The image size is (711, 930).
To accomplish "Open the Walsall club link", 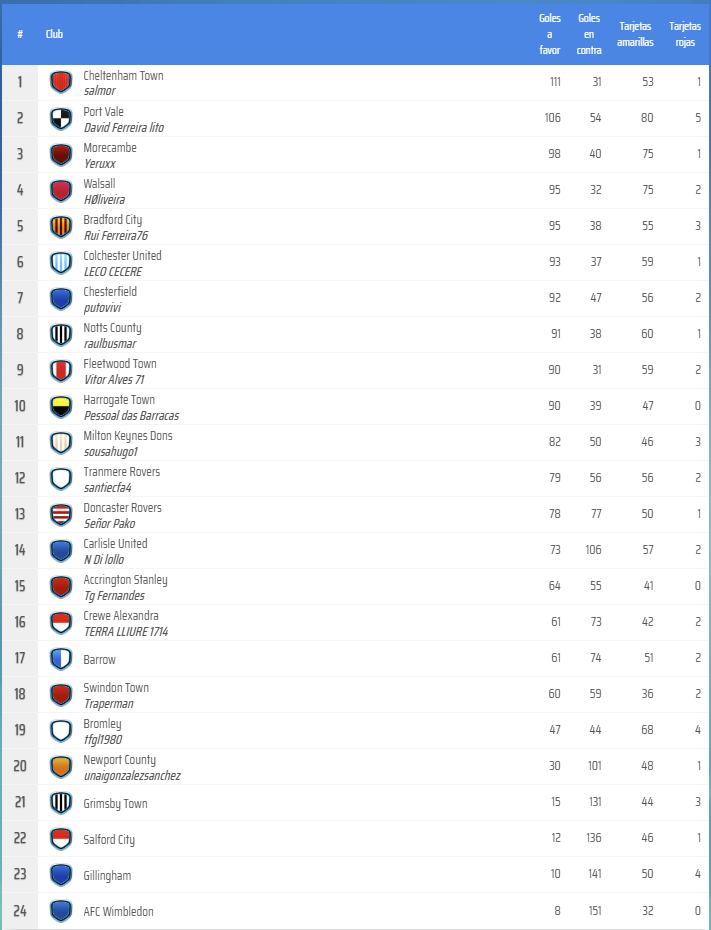I will tap(99, 184).
